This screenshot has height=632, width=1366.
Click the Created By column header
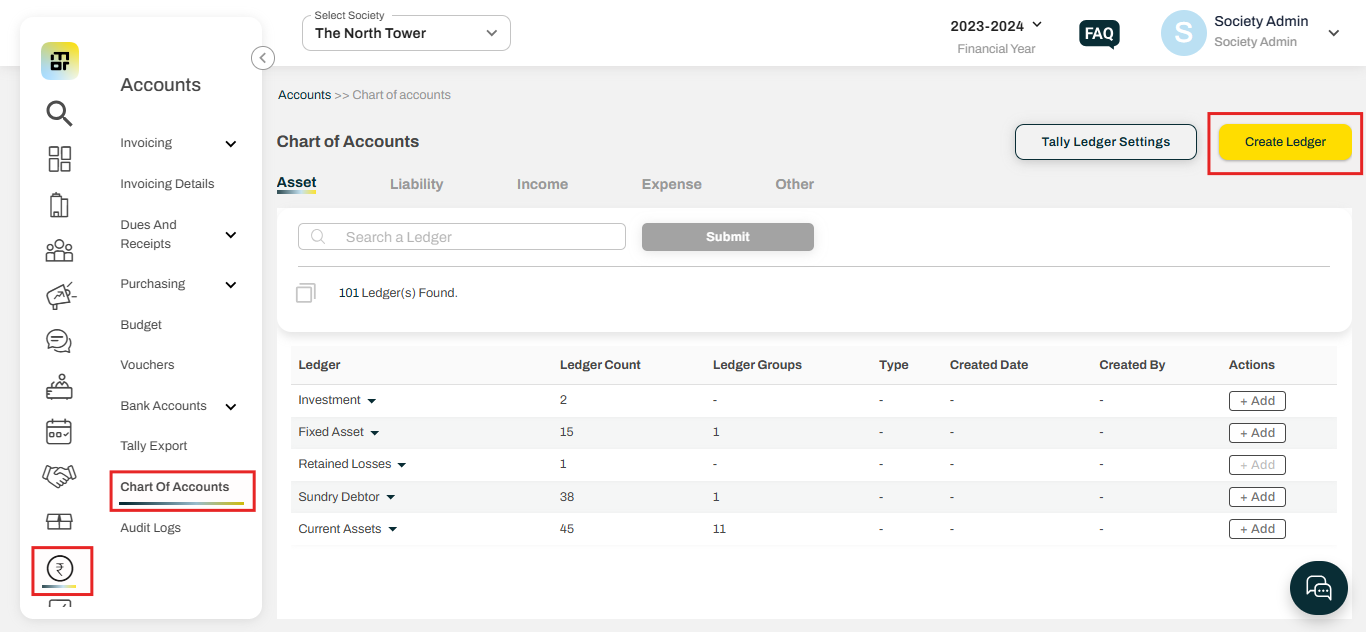pos(1132,365)
